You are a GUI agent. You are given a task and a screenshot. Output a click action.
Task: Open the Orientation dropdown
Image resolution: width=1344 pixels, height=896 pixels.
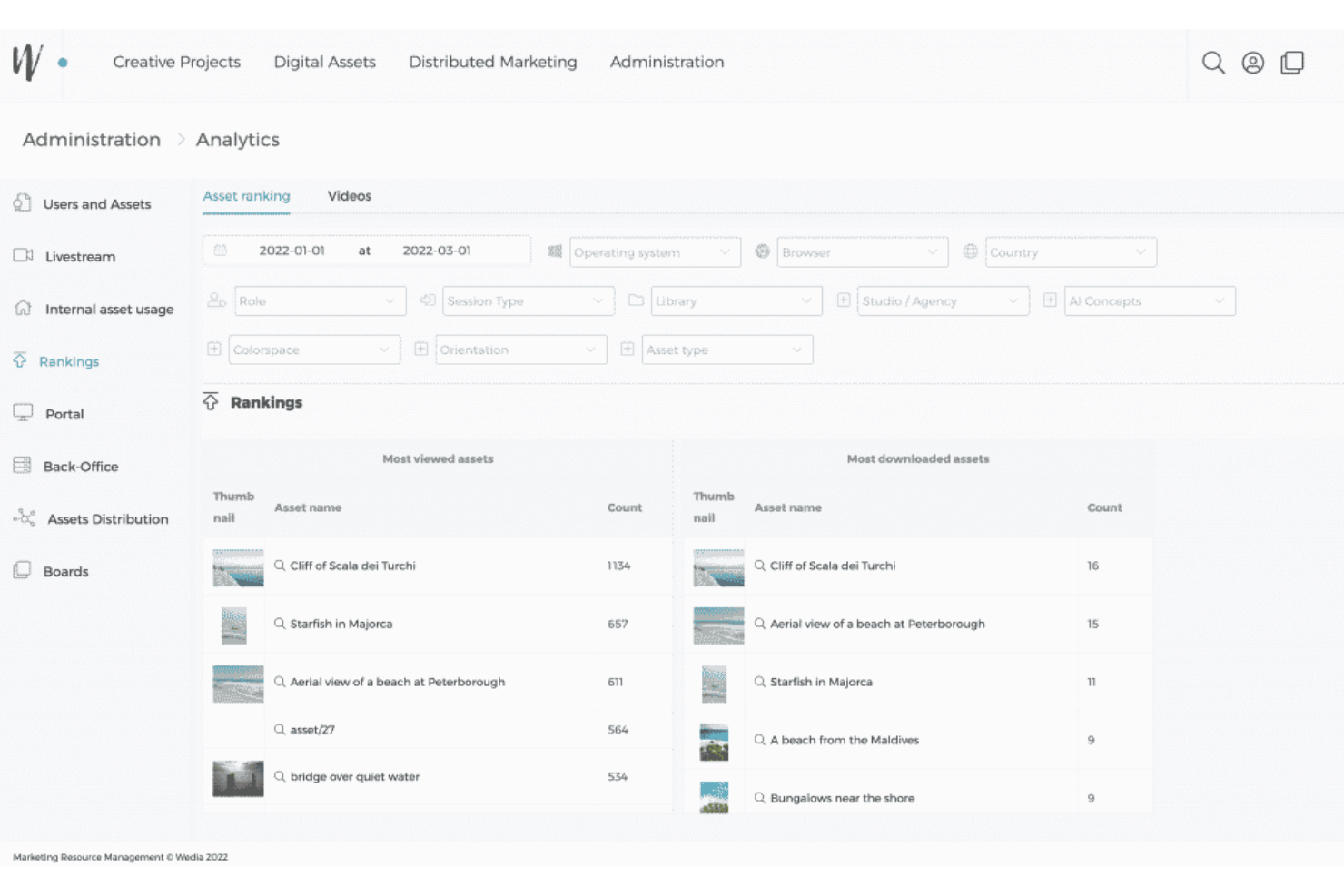tap(521, 350)
